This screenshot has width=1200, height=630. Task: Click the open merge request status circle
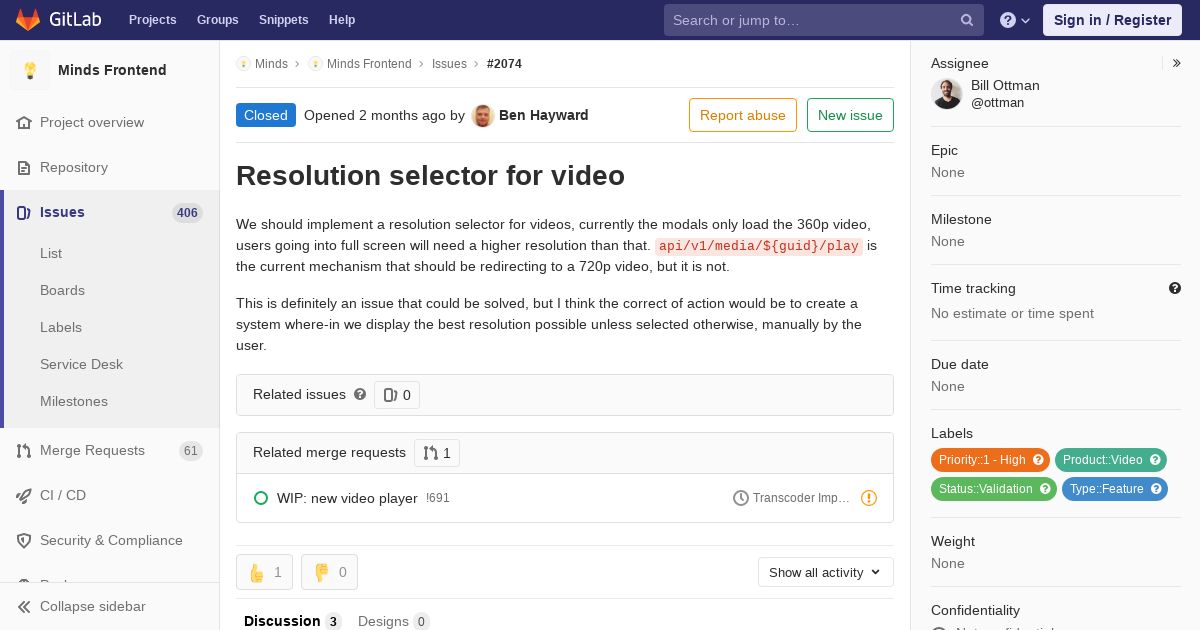[261, 498]
